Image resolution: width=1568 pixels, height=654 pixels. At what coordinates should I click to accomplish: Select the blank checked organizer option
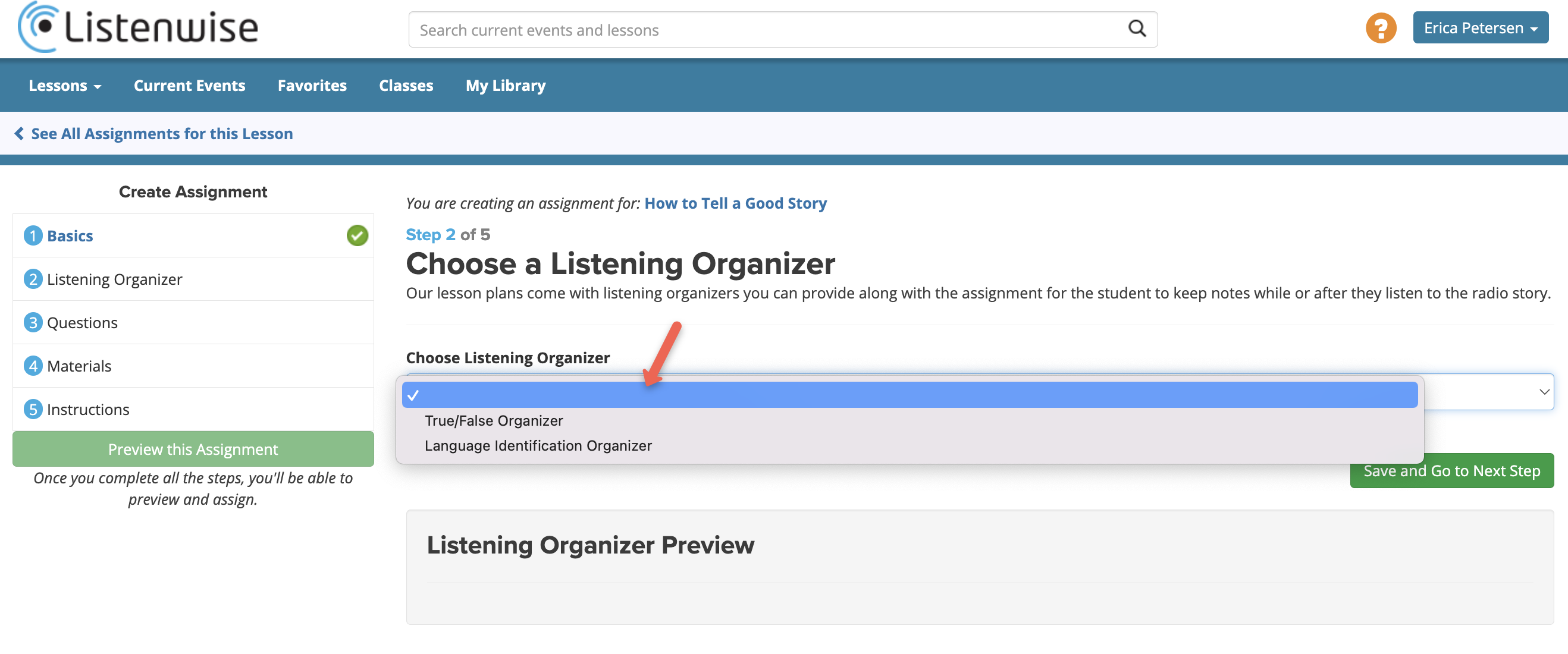click(x=910, y=395)
